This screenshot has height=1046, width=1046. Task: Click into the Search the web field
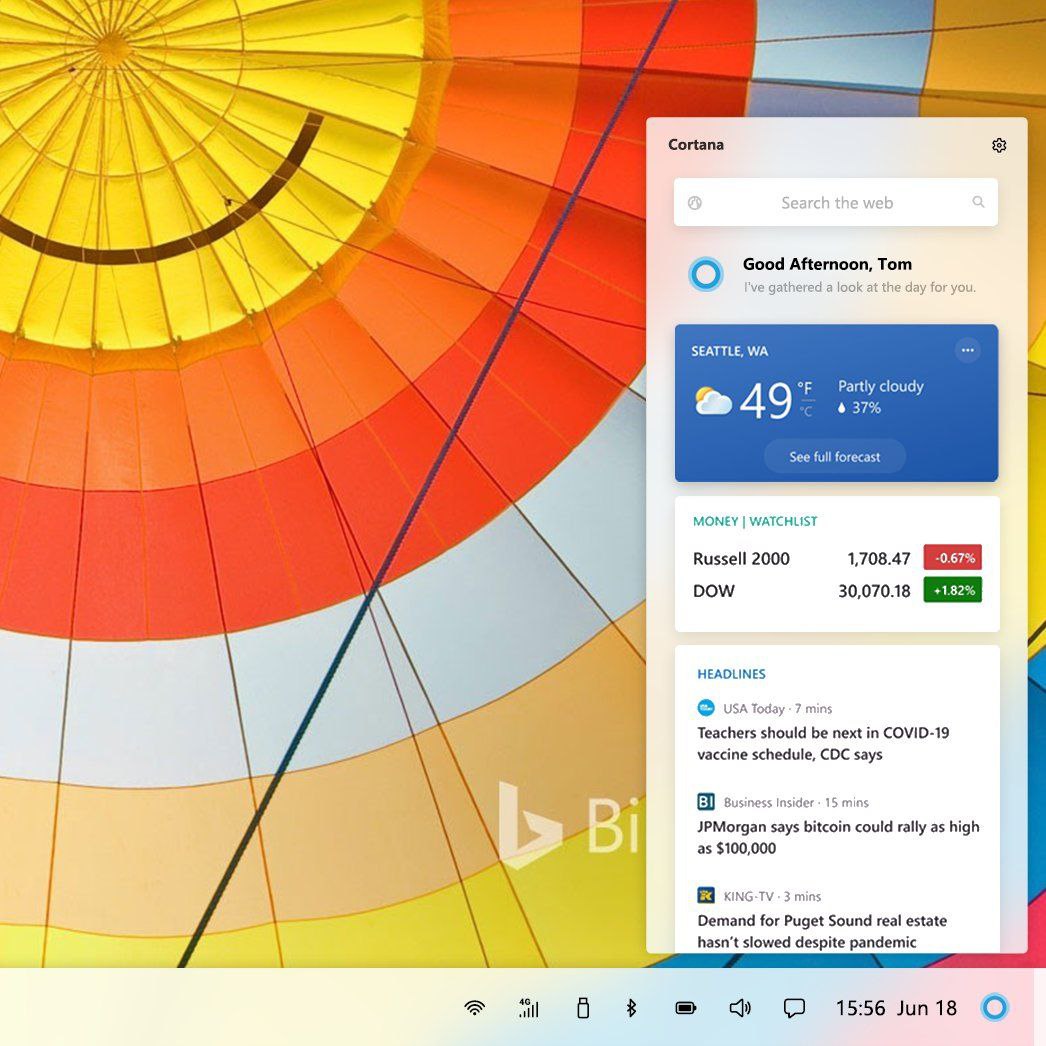point(836,203)
